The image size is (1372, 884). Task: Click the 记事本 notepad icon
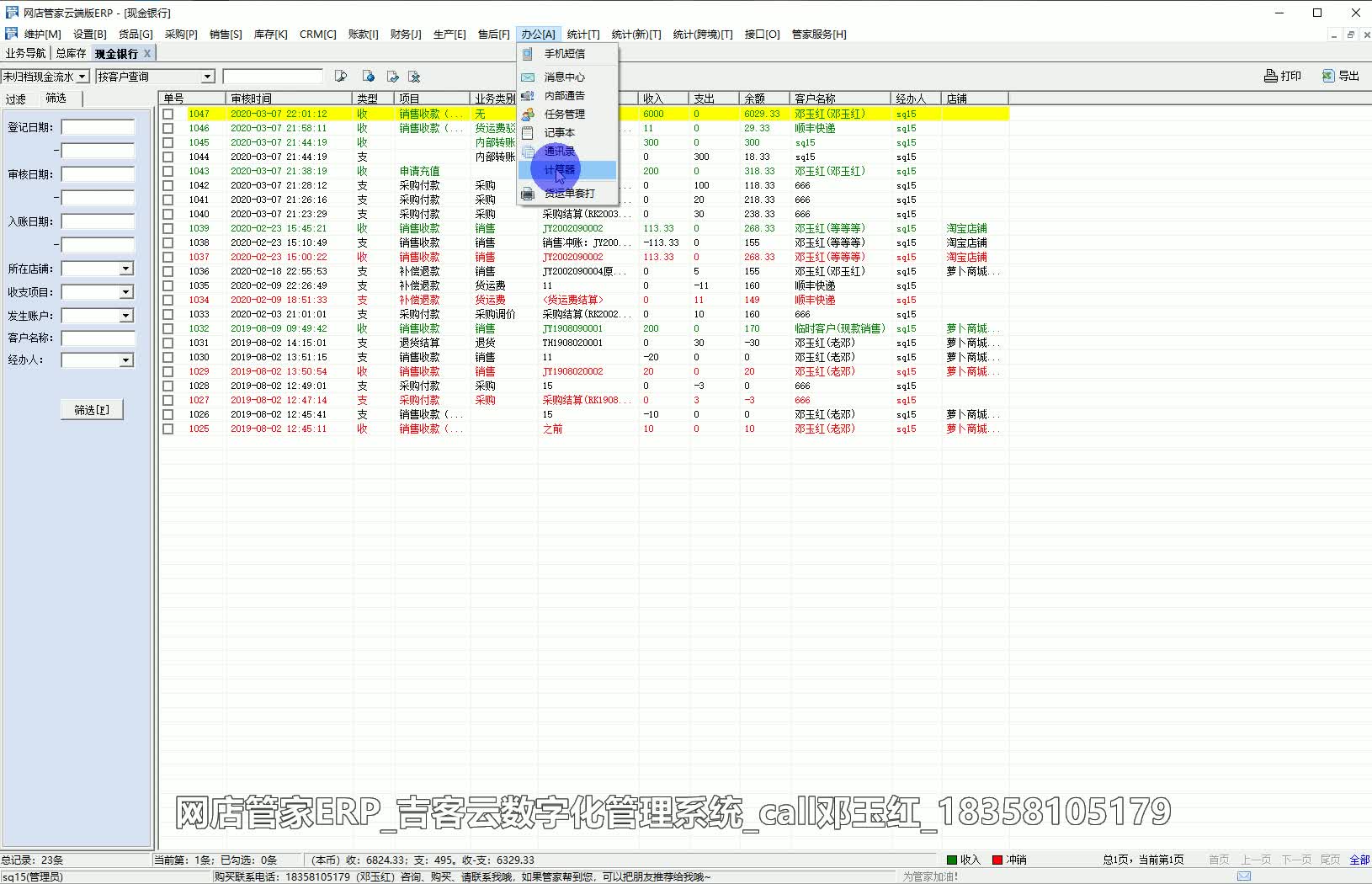[x=528, y=132]
